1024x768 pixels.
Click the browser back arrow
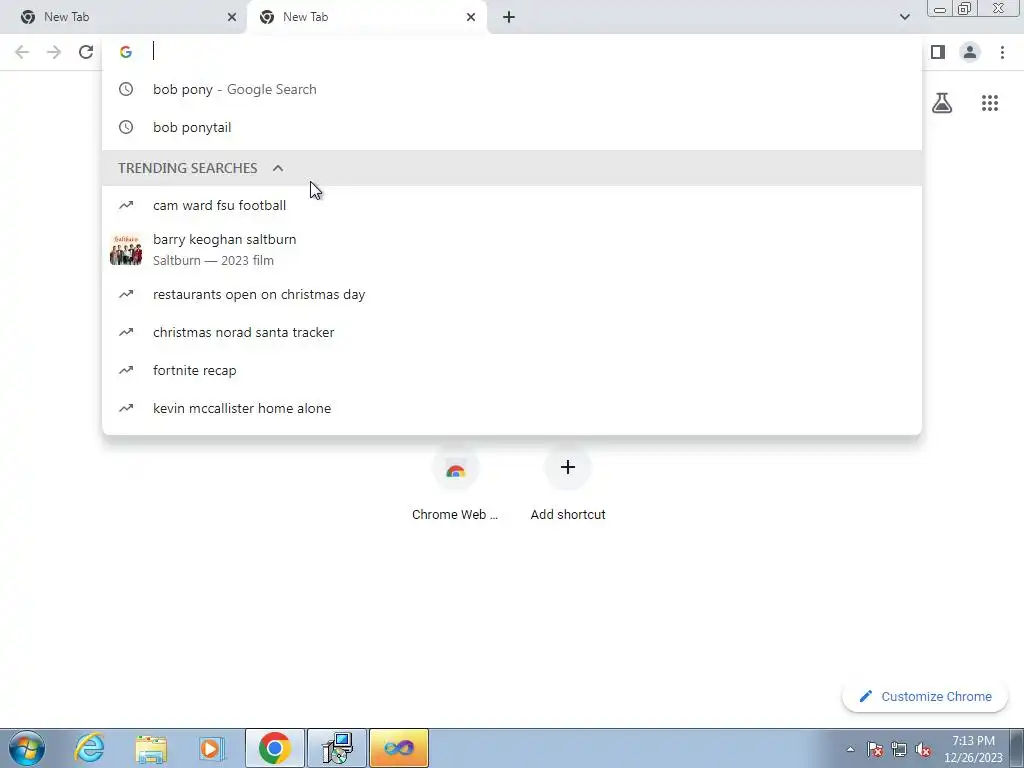pos(22,52)
